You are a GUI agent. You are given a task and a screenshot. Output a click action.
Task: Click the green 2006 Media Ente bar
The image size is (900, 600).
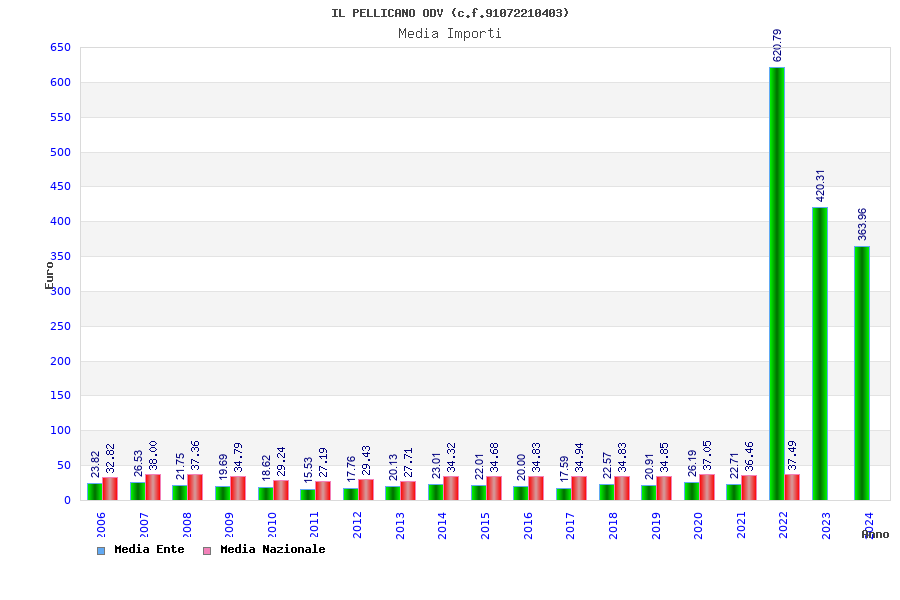click(x=95, y=491)
